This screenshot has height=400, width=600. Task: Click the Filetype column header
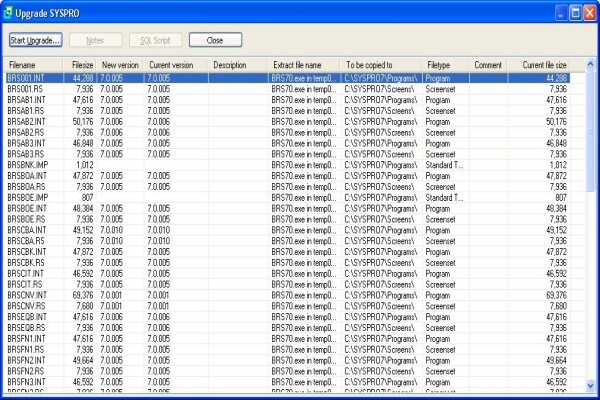446,65
